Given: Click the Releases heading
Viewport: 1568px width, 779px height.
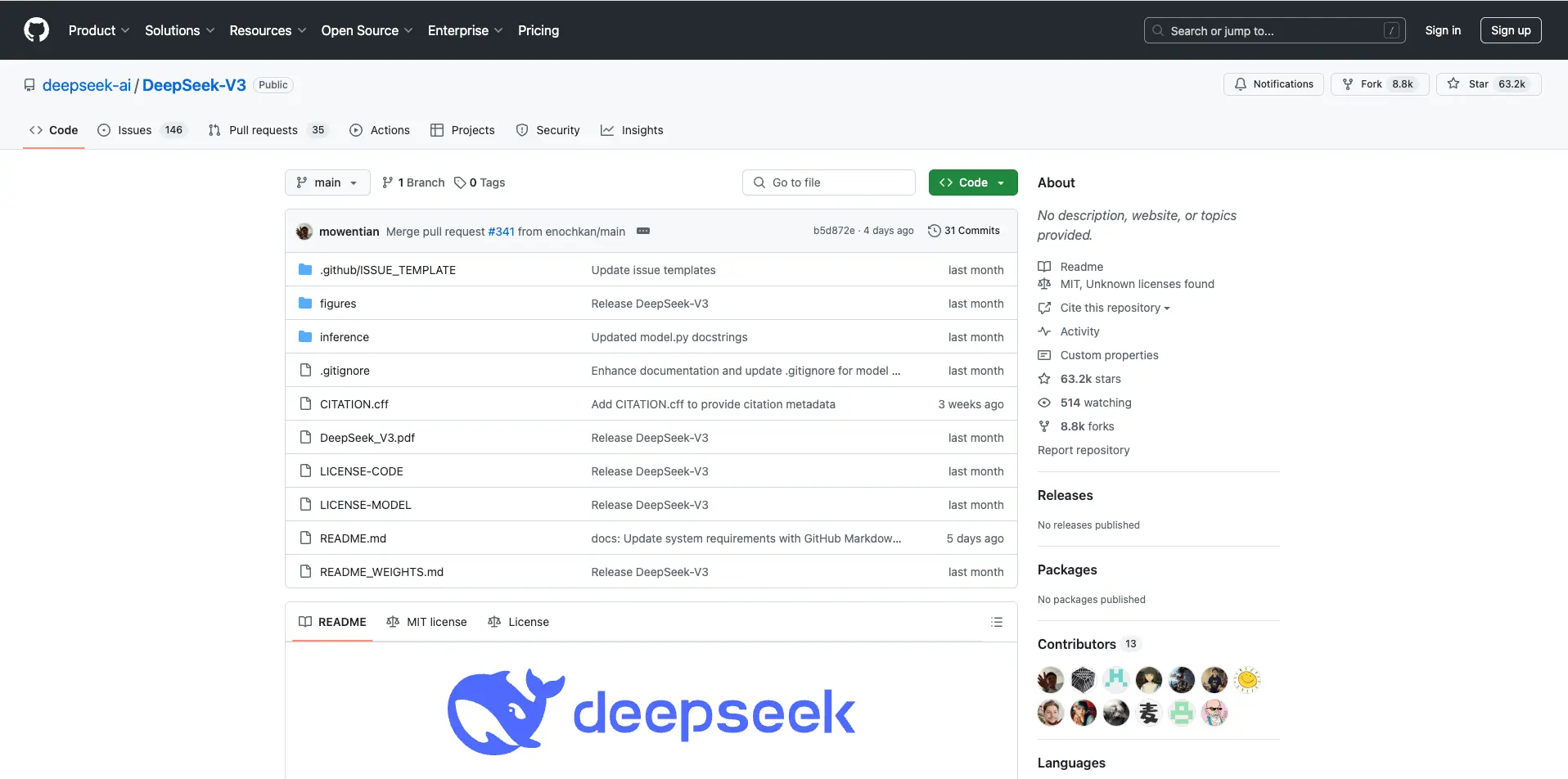Looking at the screenshot, I should click(1066, 495).
